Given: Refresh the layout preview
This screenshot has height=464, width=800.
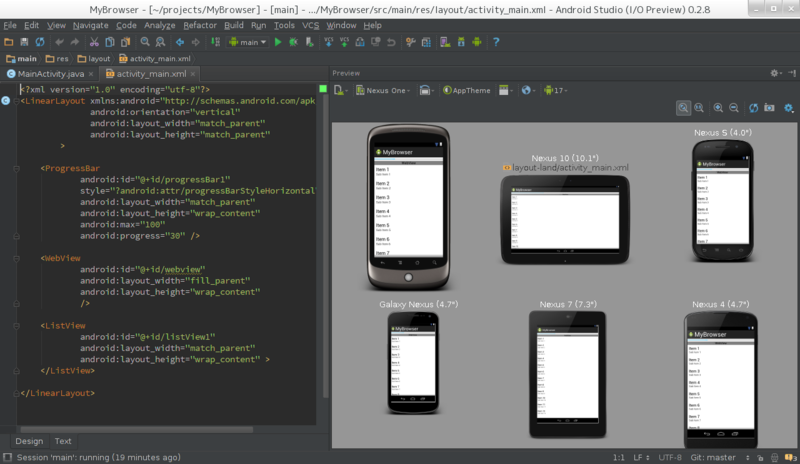Looking at the screenshot, I should [x=754, y=108].
